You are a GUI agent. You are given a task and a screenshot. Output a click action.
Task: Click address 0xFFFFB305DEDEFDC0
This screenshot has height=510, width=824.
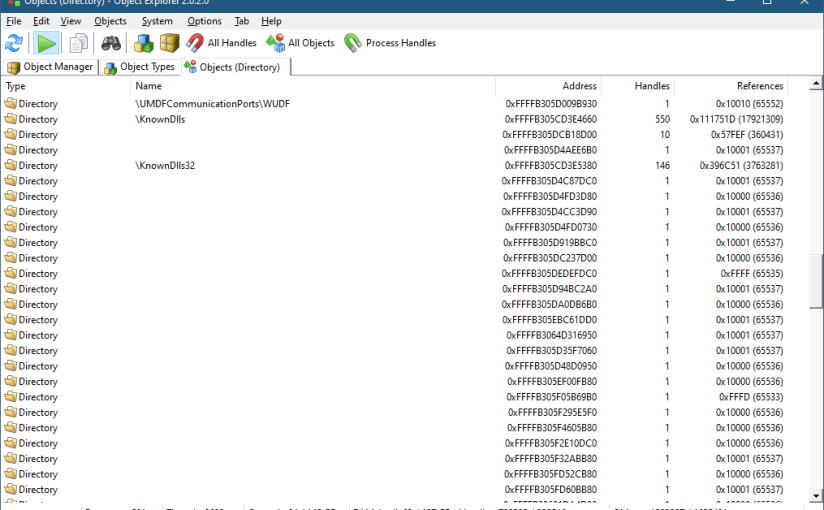click(549, 273)
